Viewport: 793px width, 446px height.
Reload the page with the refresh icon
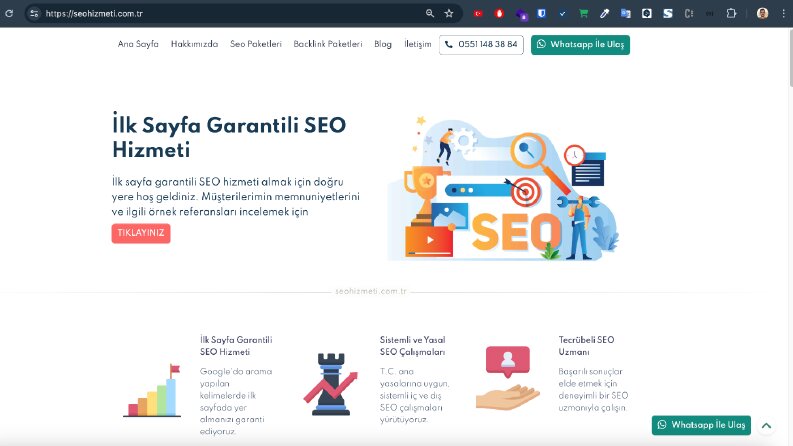9,14
